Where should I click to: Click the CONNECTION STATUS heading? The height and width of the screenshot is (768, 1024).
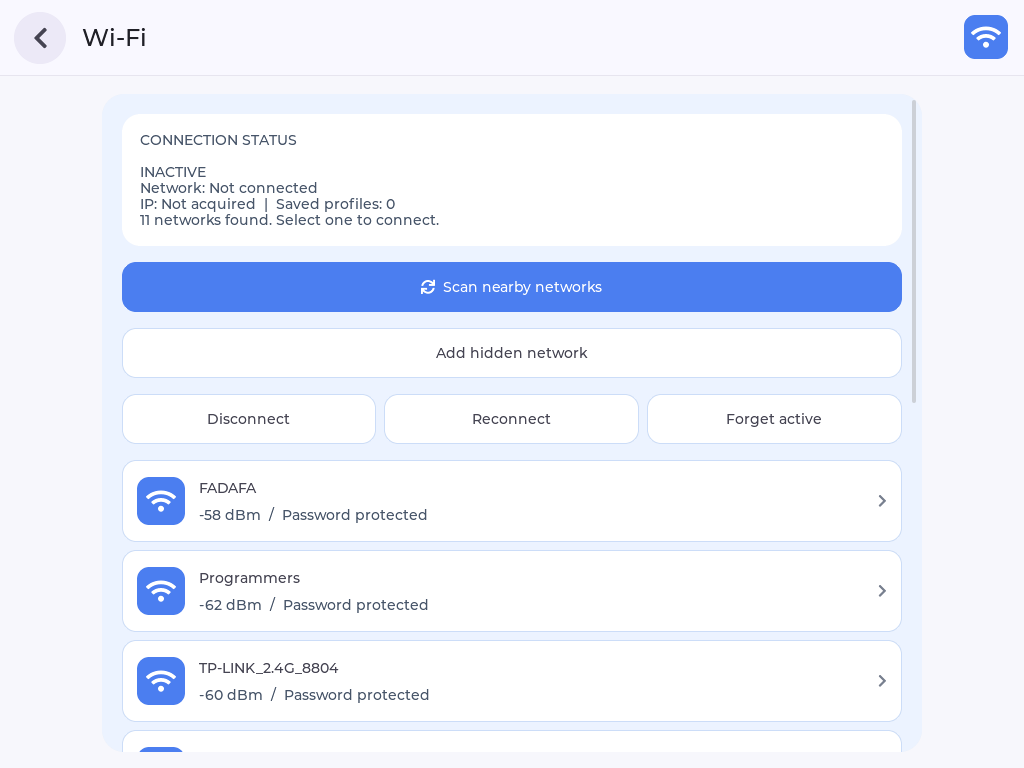tap(218, 140)
